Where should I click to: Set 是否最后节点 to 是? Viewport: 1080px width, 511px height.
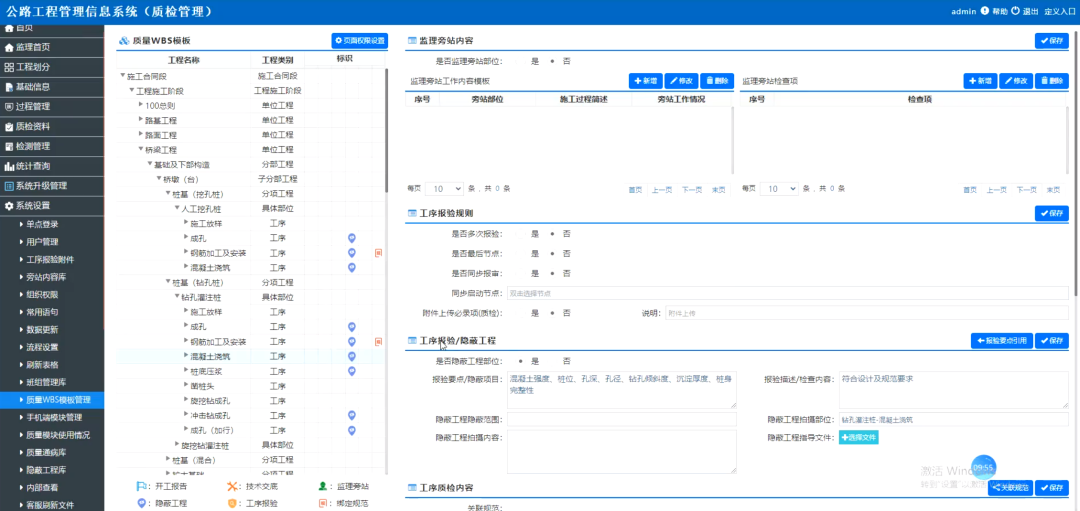pos(521,253)
